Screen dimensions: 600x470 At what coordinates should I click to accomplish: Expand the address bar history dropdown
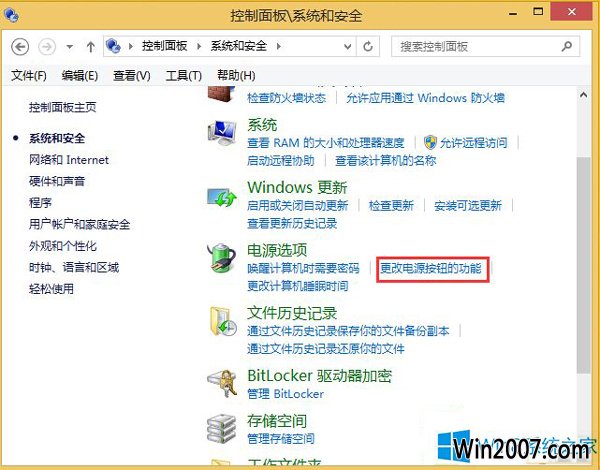point(347,47)
